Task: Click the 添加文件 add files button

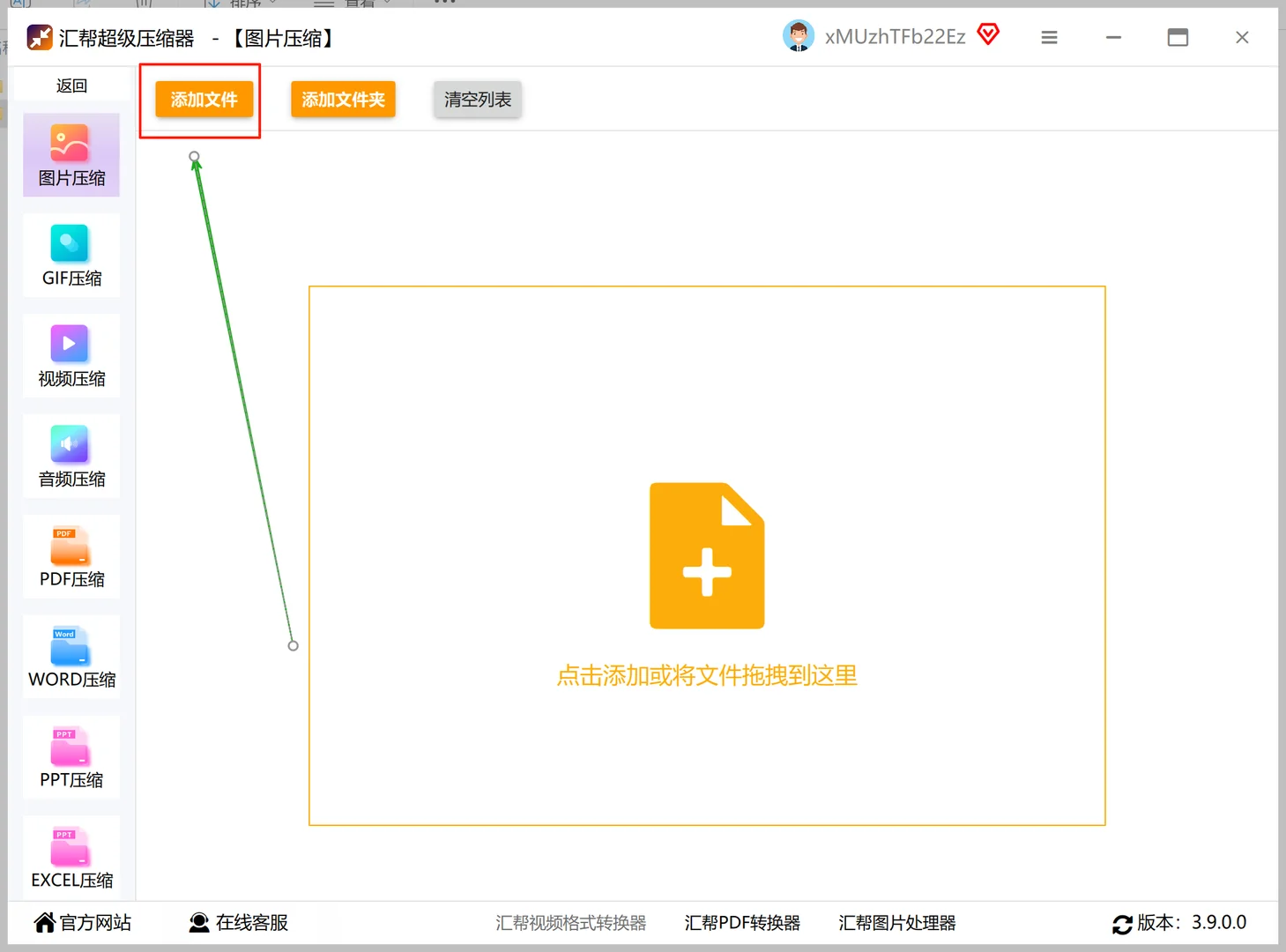Action: [x=203, y=100]
